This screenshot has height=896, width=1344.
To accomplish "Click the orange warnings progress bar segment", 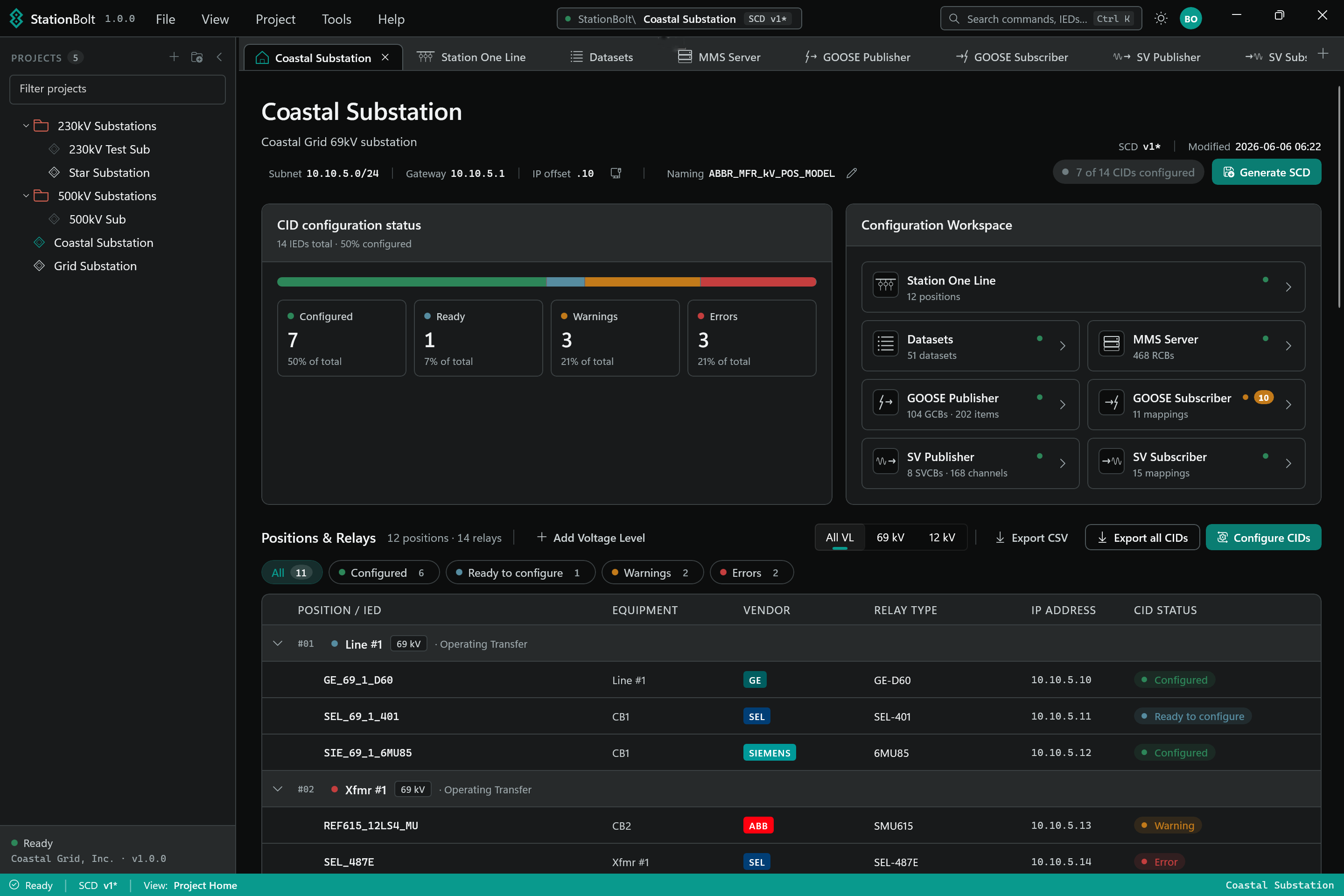I will click(x=642, y=282).
